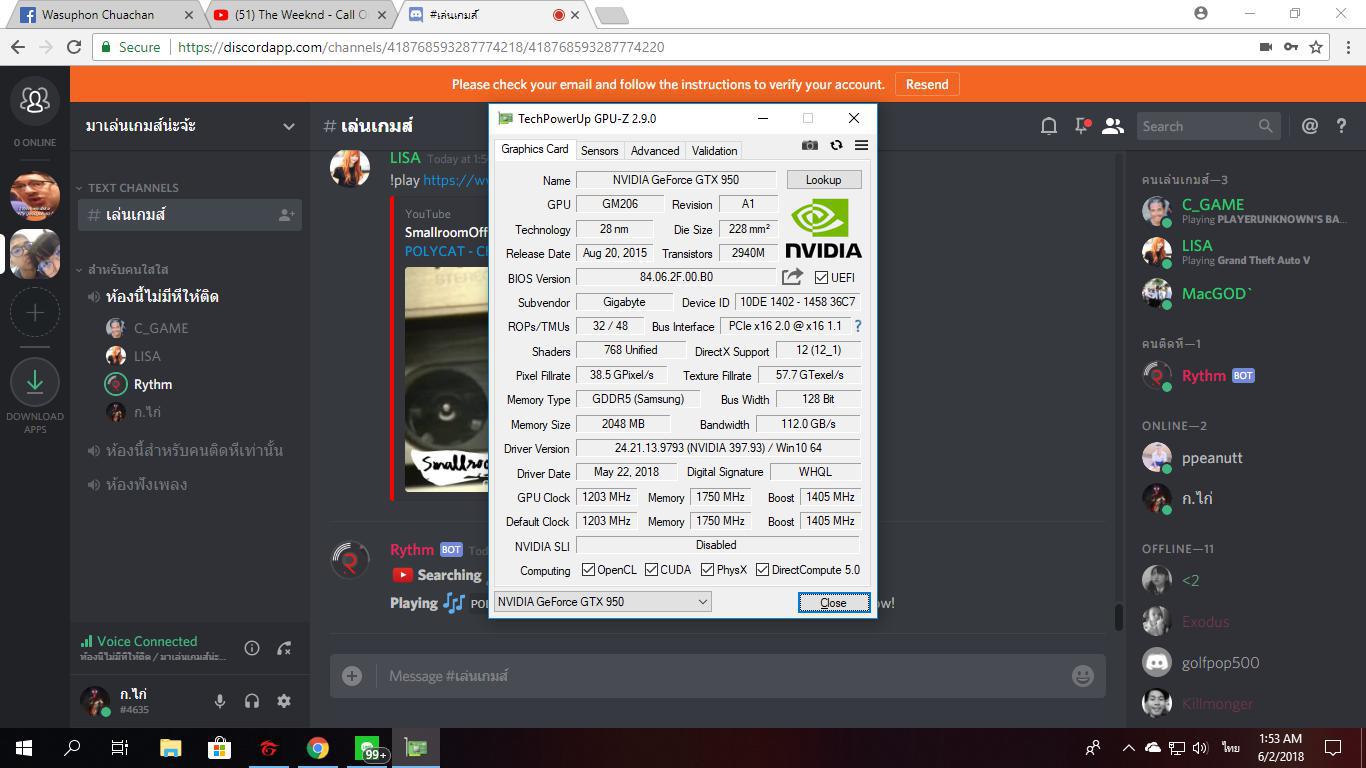Open the LINE app on the taskbar
The width and height of the screenshot is (1366, 768).
coord(368,747)
